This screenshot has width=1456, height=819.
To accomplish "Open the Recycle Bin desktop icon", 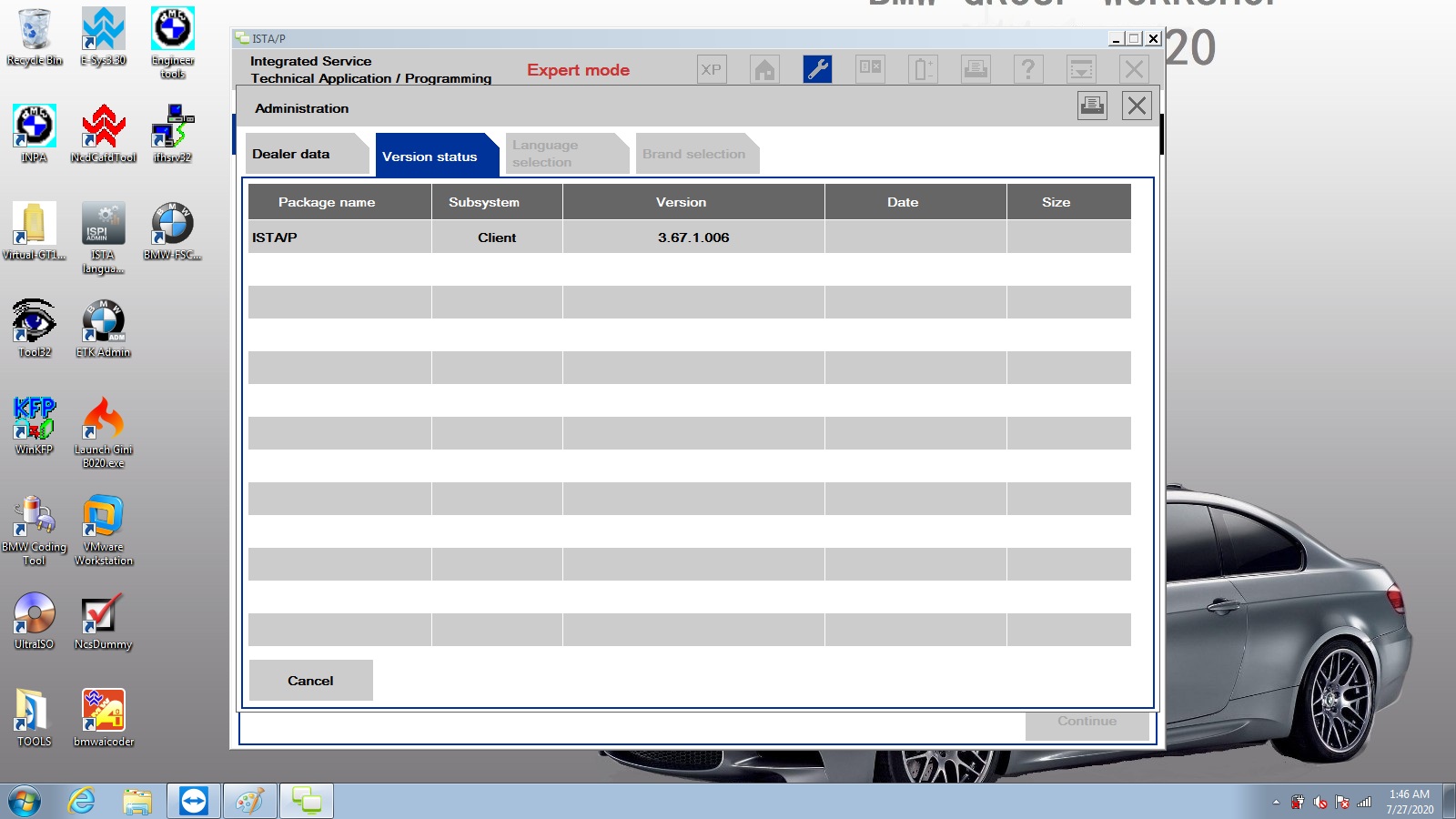I will click(x=35, y=37).
